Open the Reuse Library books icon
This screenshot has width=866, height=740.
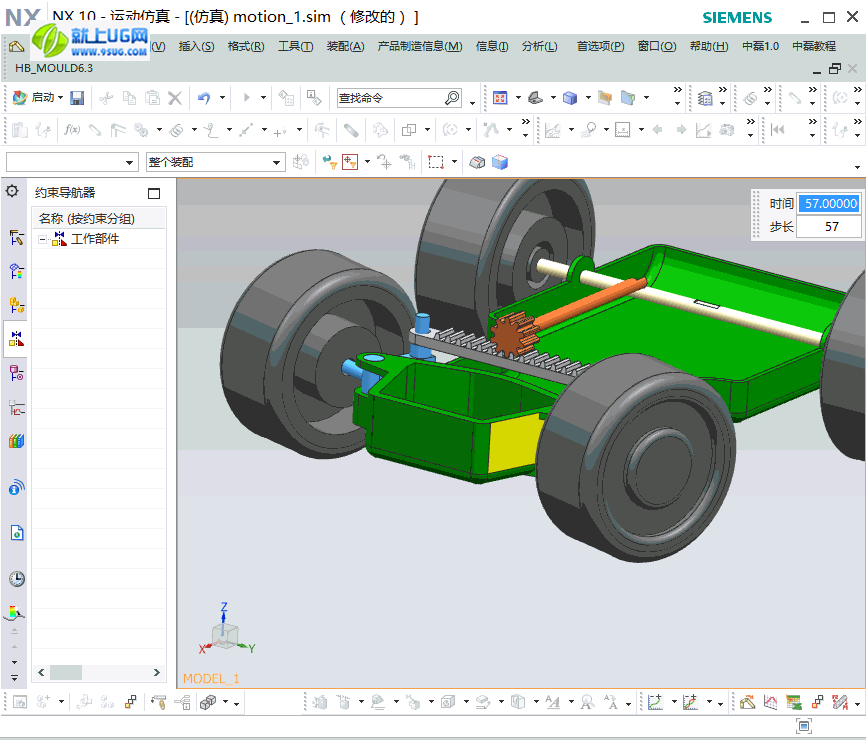click(16, 441)
